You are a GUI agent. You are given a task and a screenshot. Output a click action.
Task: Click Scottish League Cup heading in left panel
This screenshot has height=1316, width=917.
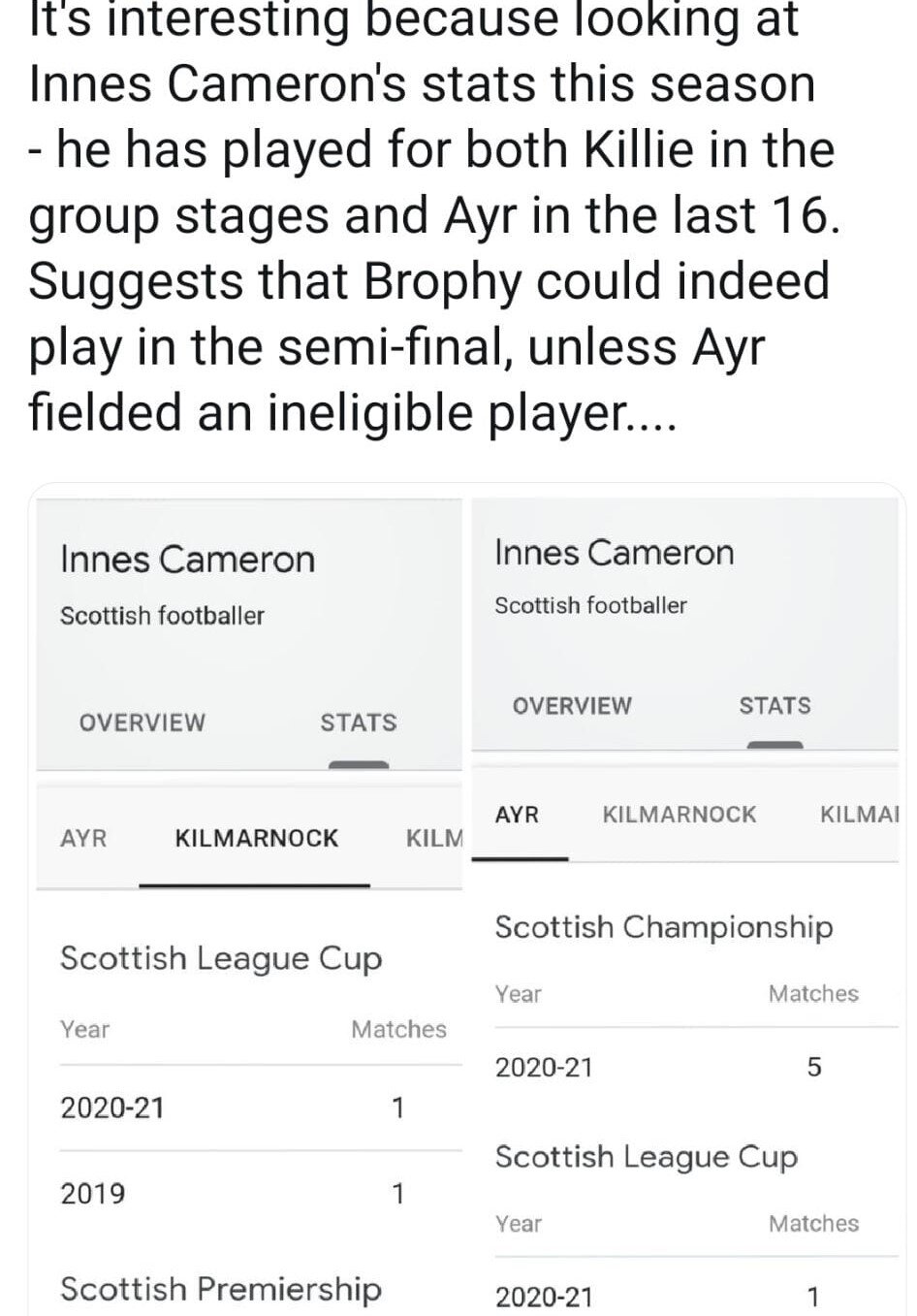coord(221,959)
